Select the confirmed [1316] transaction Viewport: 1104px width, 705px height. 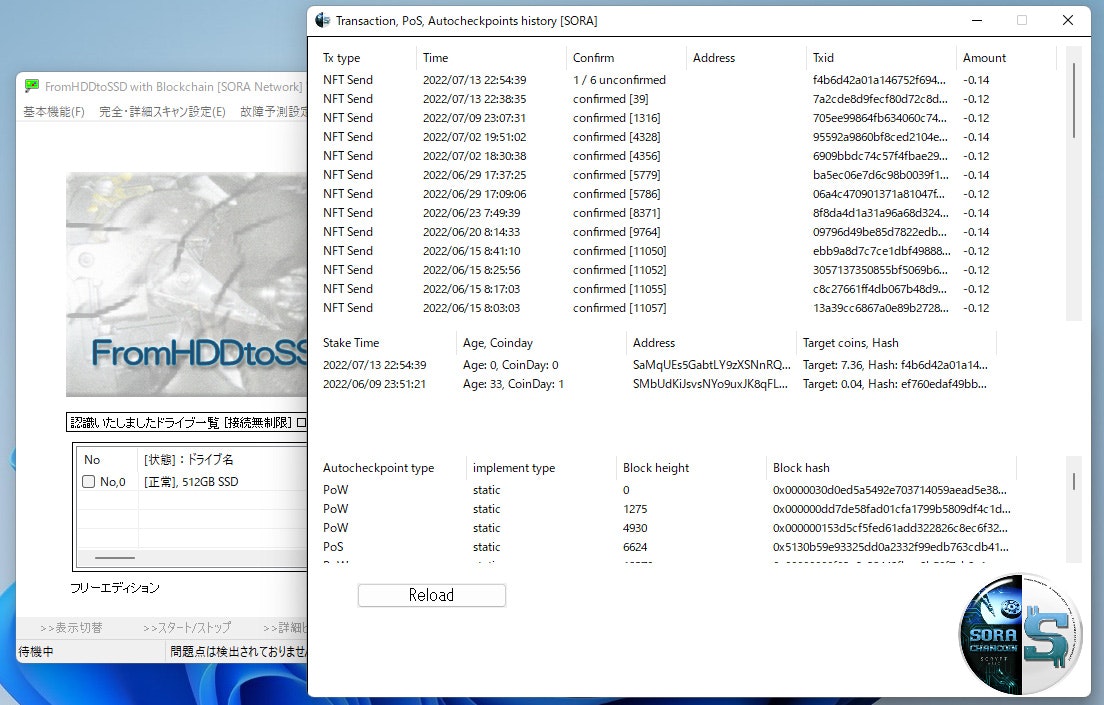click(x=686, y=118)
